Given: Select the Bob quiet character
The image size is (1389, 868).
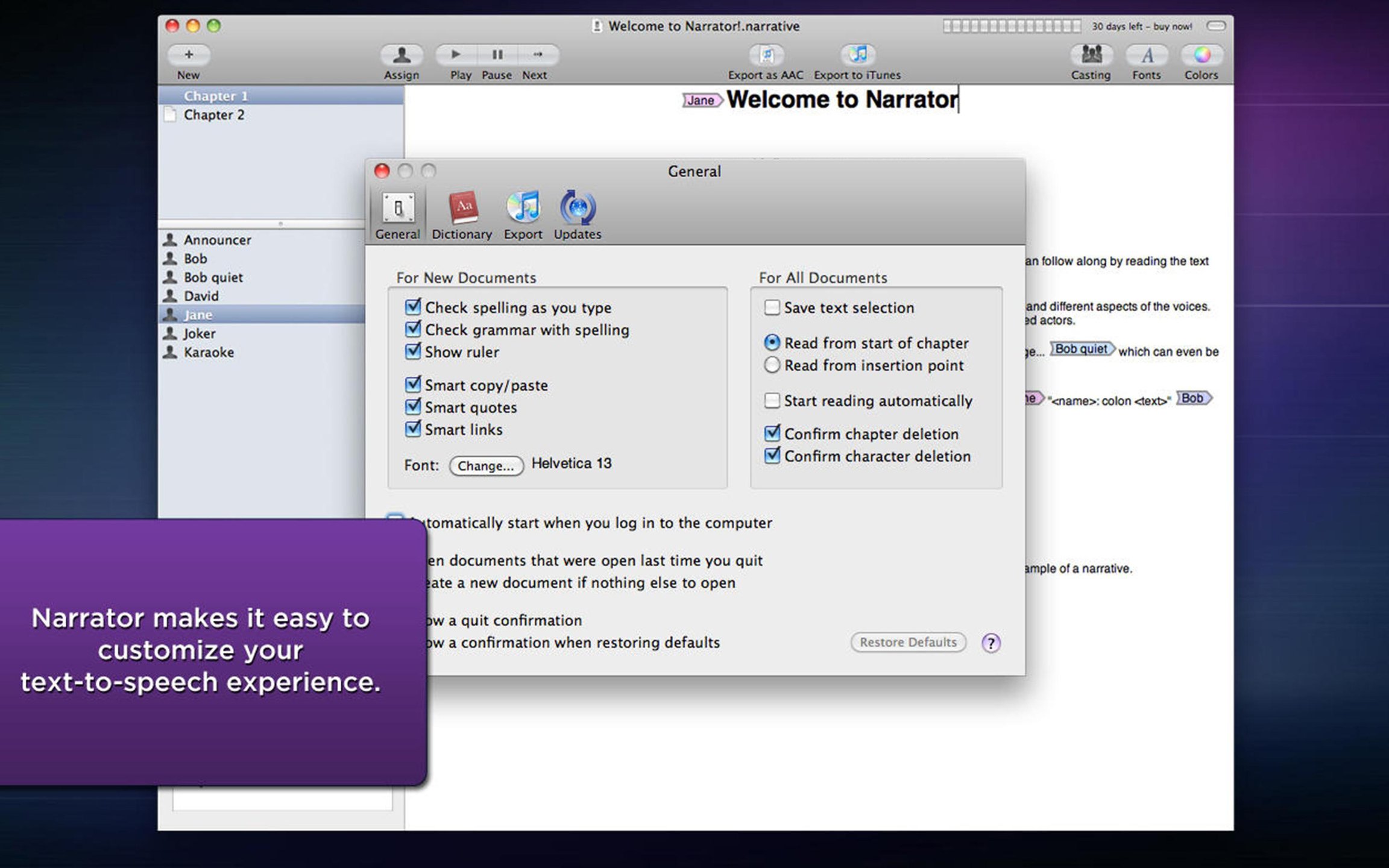Looking at the screenshot, I should point(262,277).
